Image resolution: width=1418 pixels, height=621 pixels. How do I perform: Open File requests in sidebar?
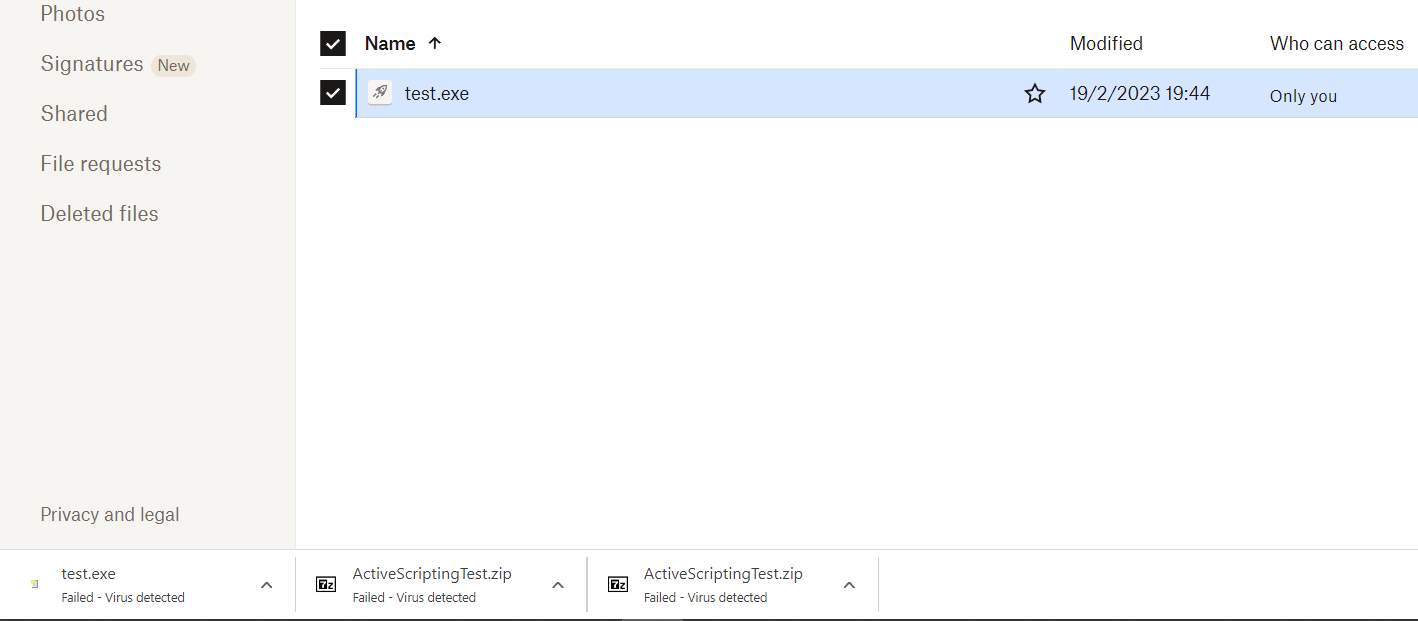[101, 164]
